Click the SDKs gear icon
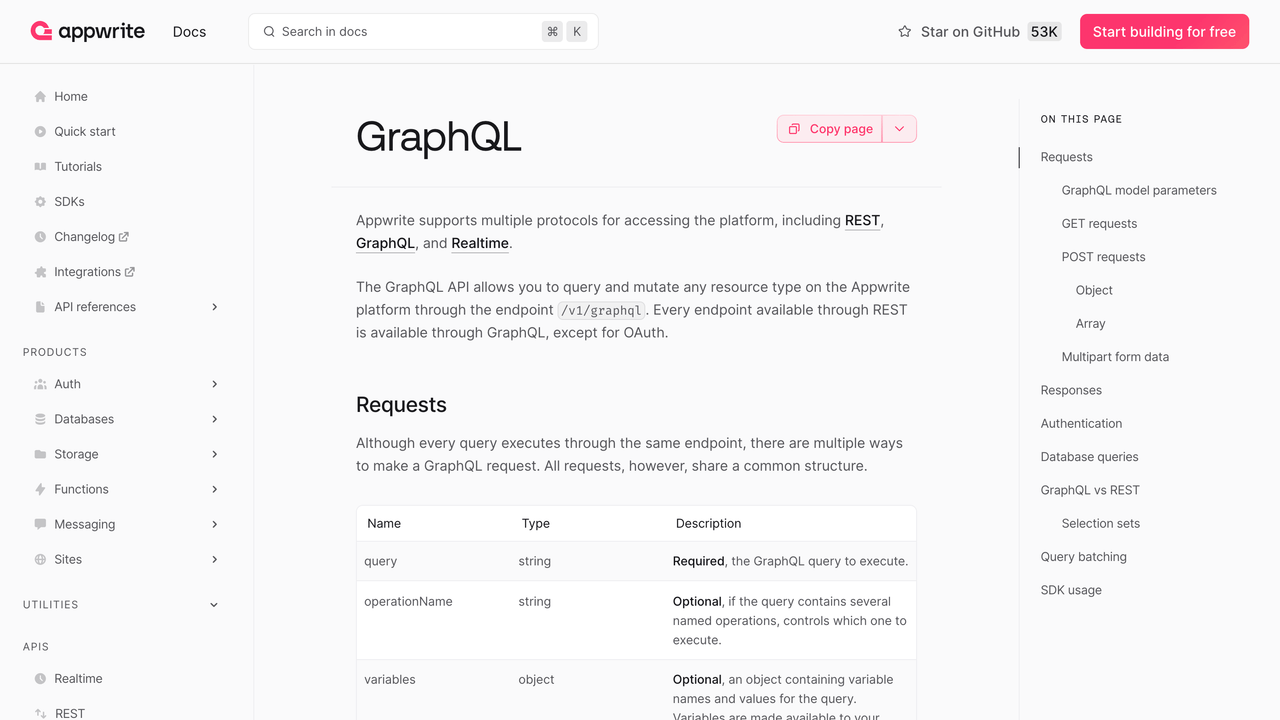The height and width of the screenshot is (720, 1280). pyautogui.click(x=40, y=202)
